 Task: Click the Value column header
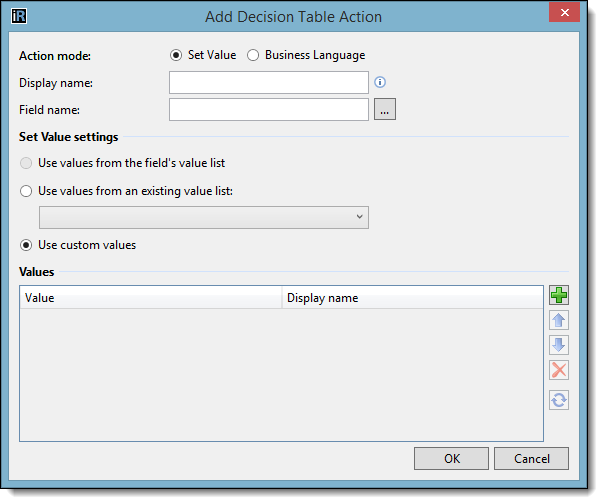[x=151, y=298]
